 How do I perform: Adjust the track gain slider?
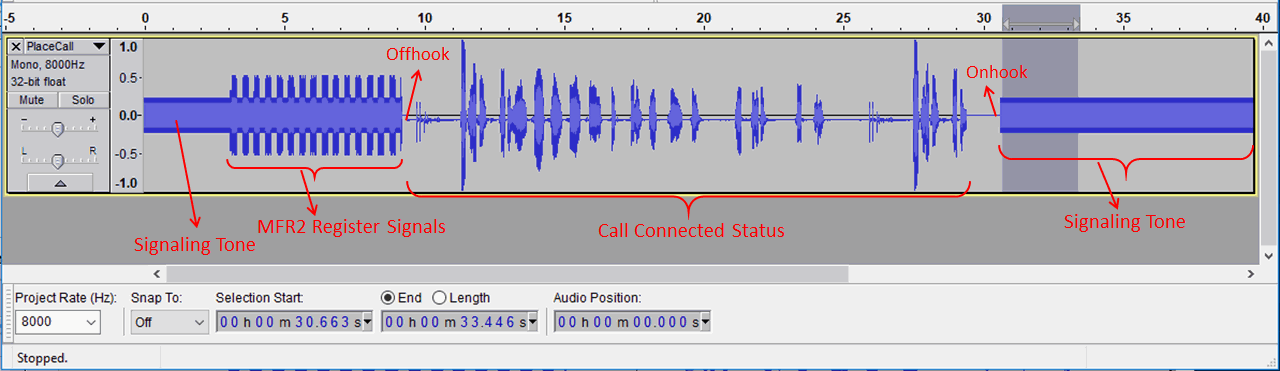58,129
